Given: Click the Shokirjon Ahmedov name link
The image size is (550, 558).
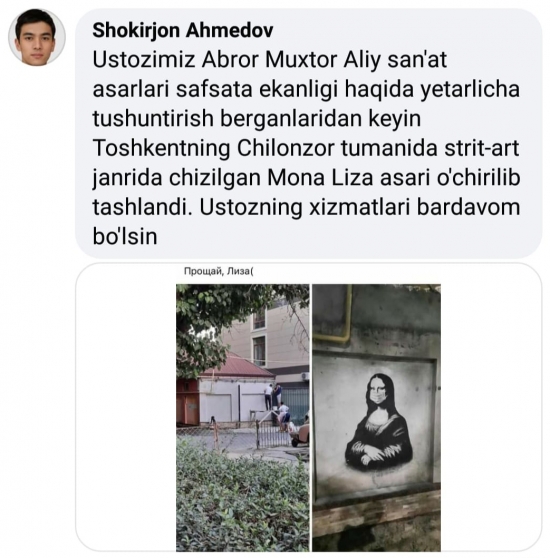Looking at the screenshot, I should point(183,30).
